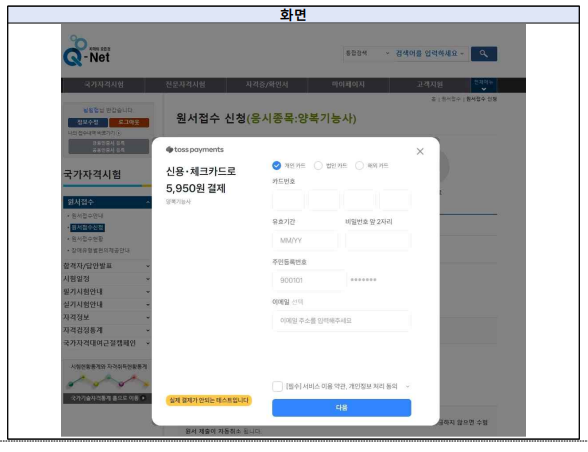
Task: Select 개인카드 radio option
Action: [276, 165]
